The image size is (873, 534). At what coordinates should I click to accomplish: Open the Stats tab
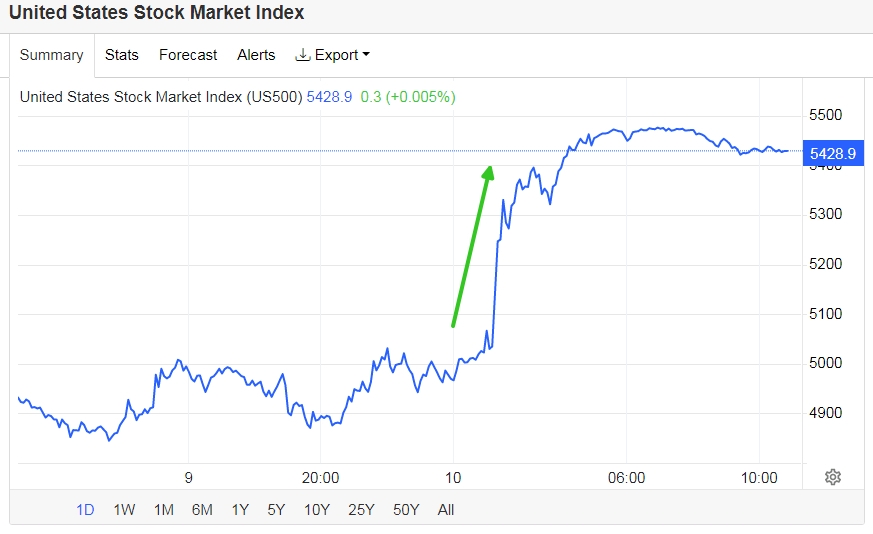pyautogui.click(x=122, y=55)
